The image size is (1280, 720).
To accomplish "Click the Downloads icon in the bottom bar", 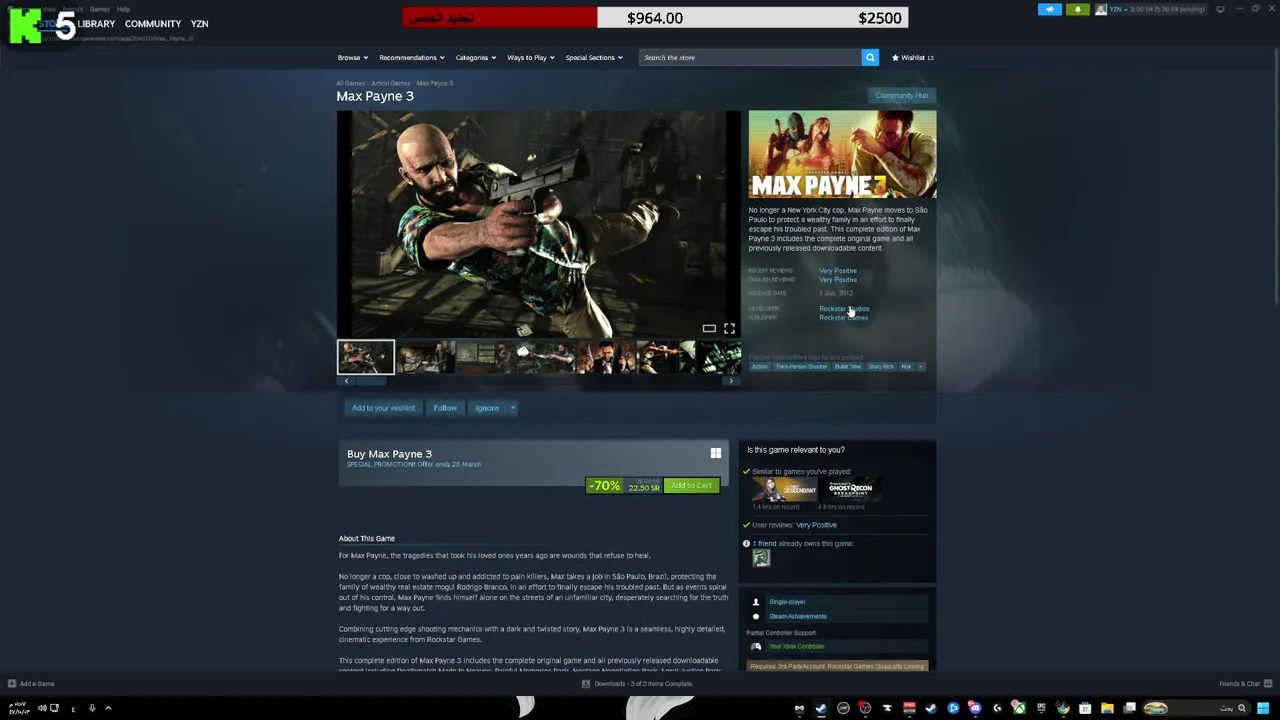I will [586, 684].
